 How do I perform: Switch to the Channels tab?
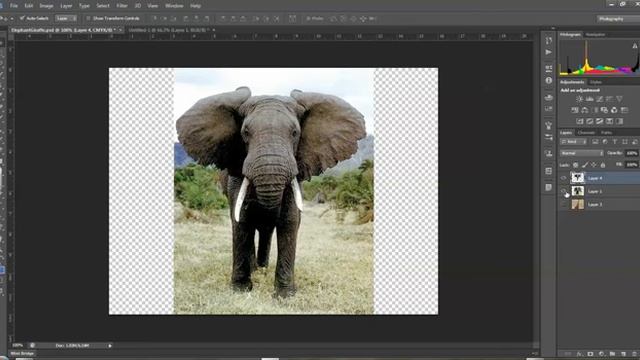(x=586, y=133)
